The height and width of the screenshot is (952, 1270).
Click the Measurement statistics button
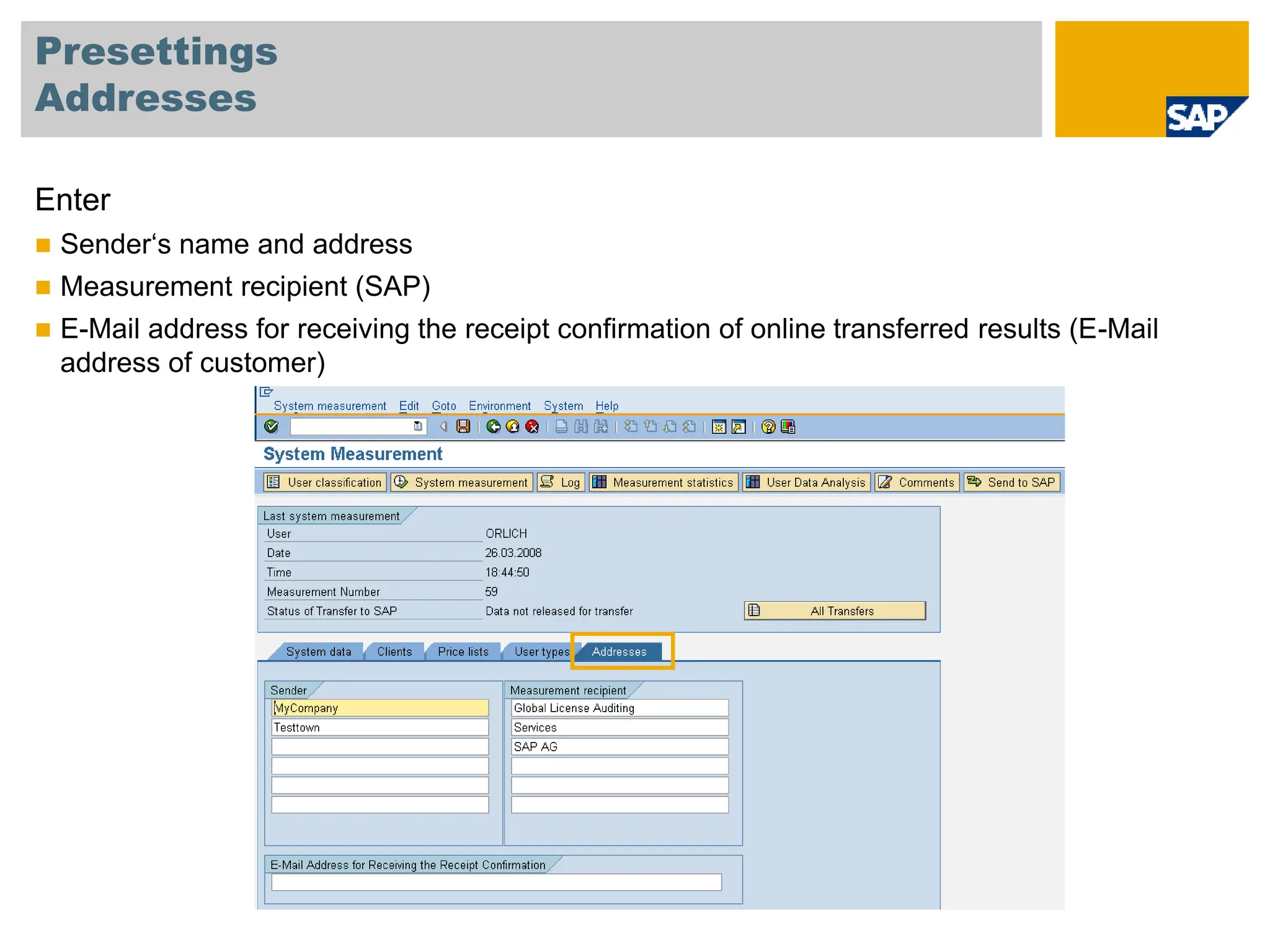coord(664,482)
